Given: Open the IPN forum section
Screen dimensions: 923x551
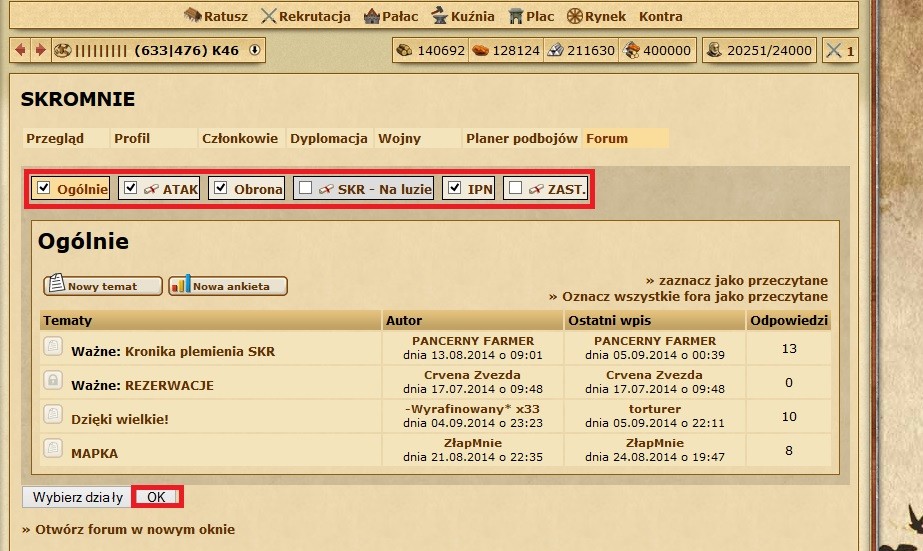Looking at the screenshot, I should [x=480, y=190].
